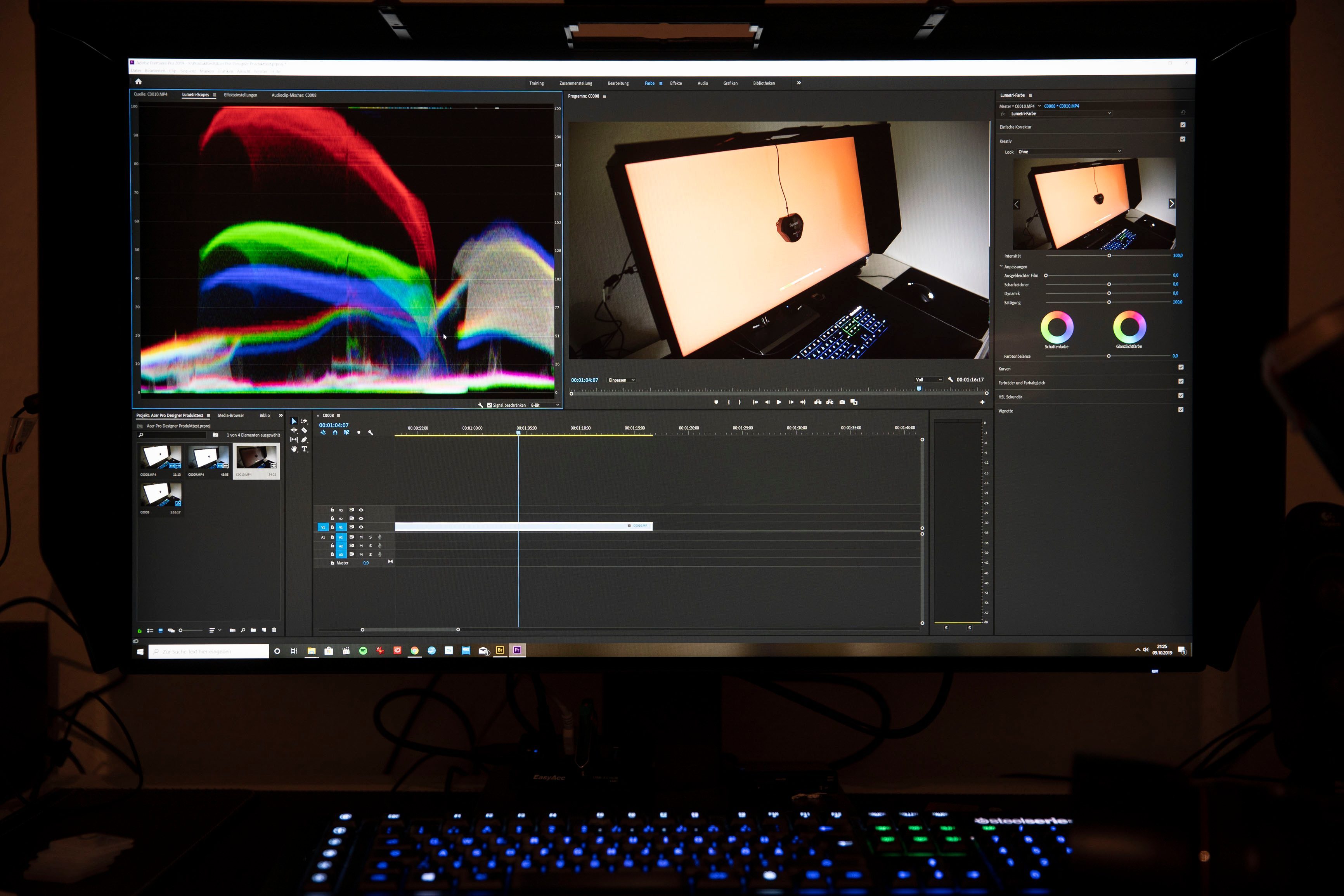The image size is (1344, 896).
Task: Click the trash icon in Project panel
Action: click(274, 630)
